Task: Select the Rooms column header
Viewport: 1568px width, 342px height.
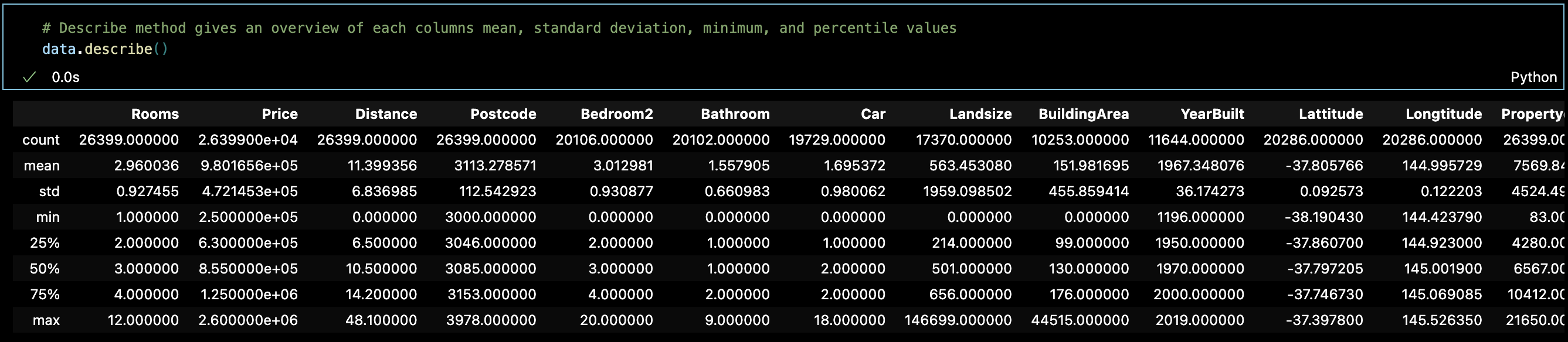Action: (155, 114)
